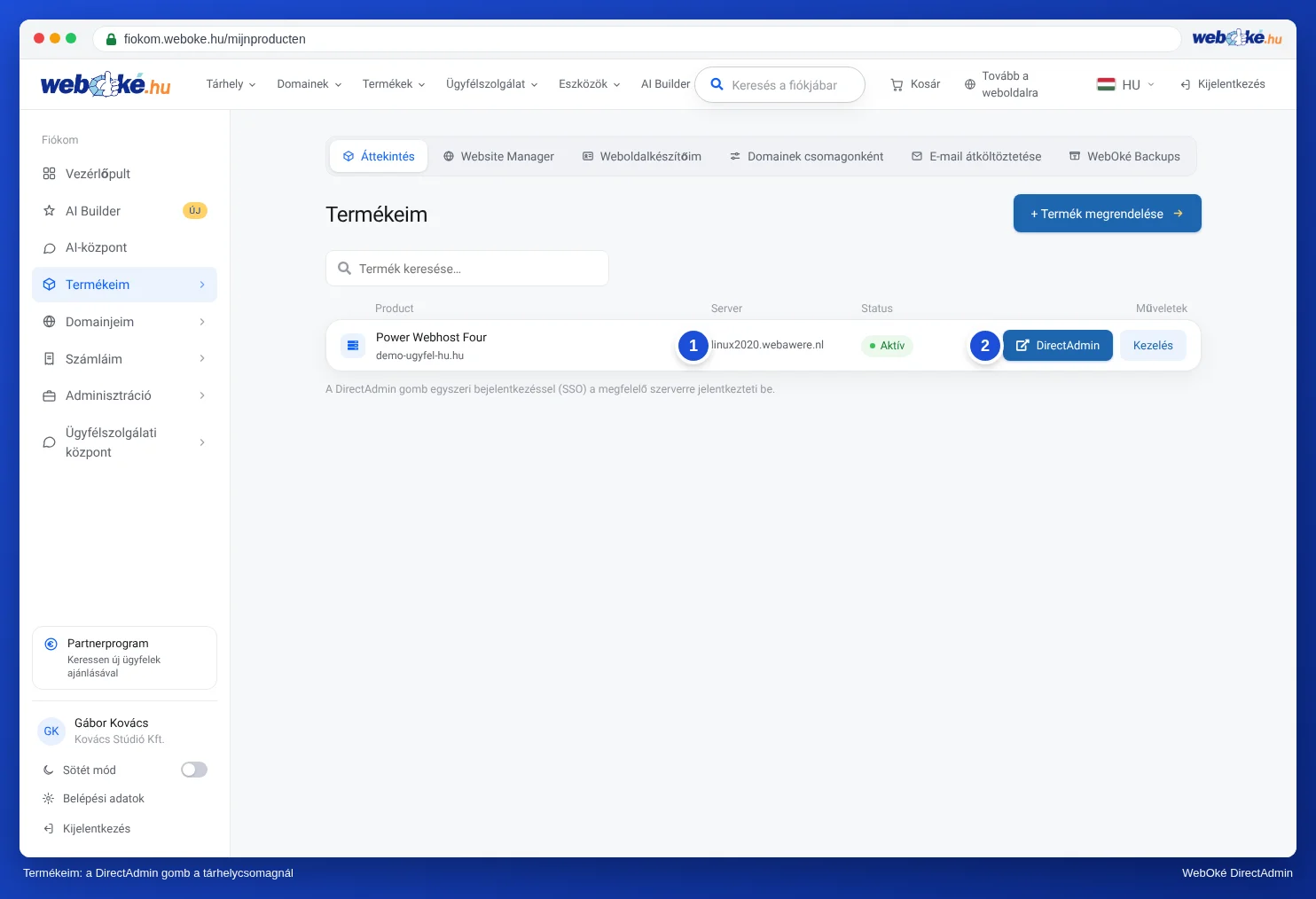1316x899 pixels.
Task: Click the Kosár shopping cart icon
Action: point(897,84)
